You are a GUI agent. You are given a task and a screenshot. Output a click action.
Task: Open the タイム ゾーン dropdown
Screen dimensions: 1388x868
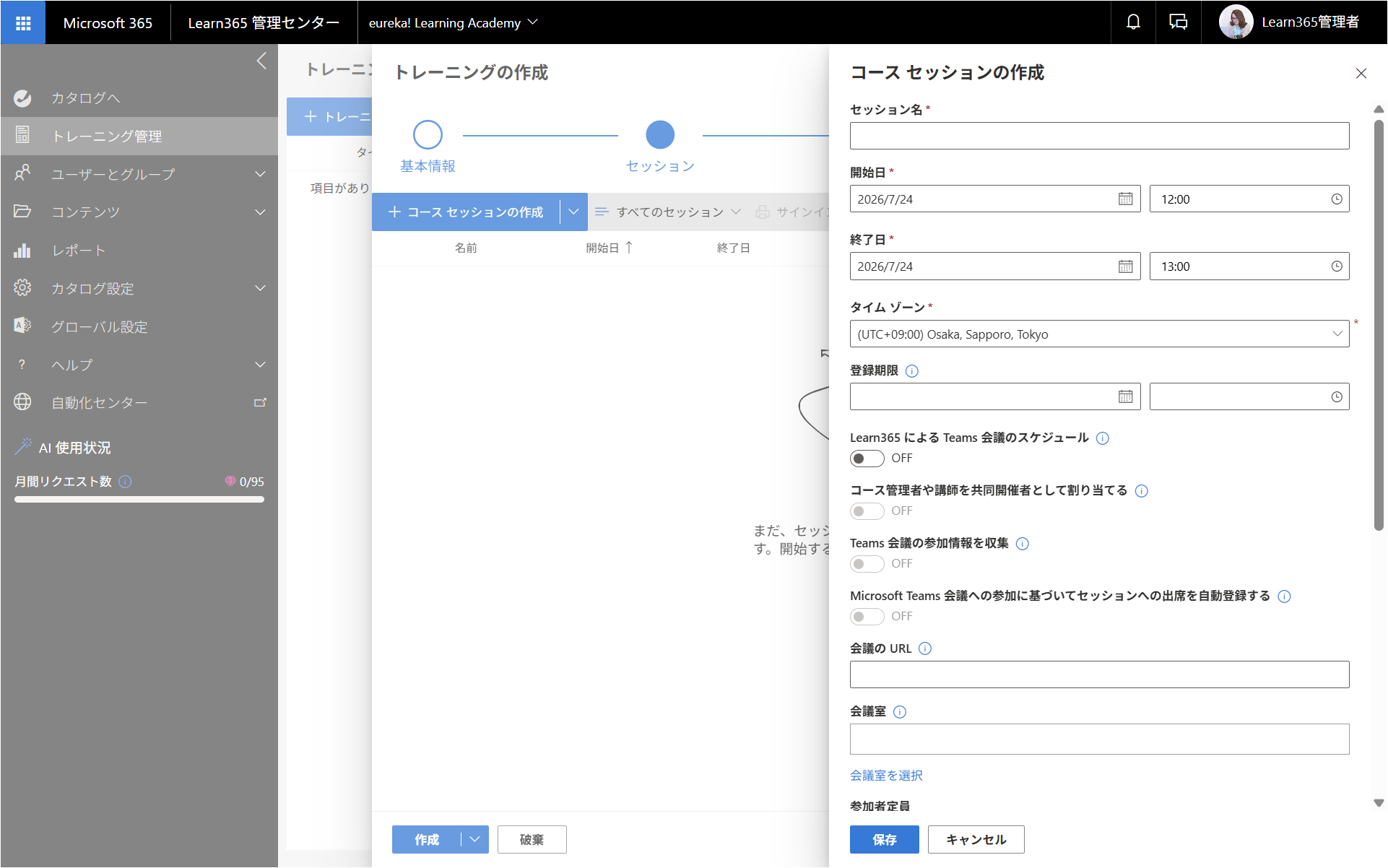pos(1099,334)
